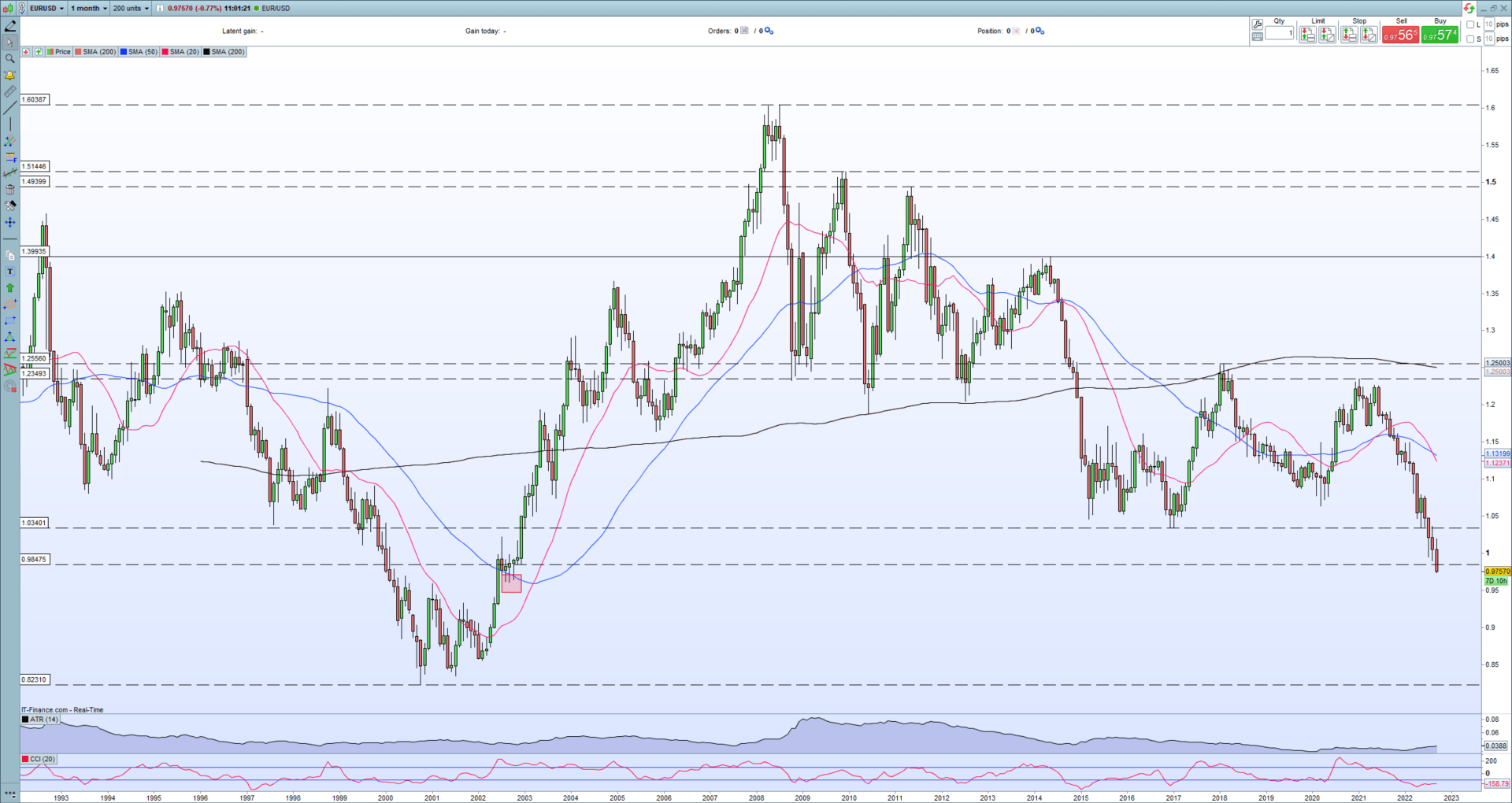Viewport: 1512px width, 803px height.
Task: Open trading settings wrench icon
Action: point(1258,24)
